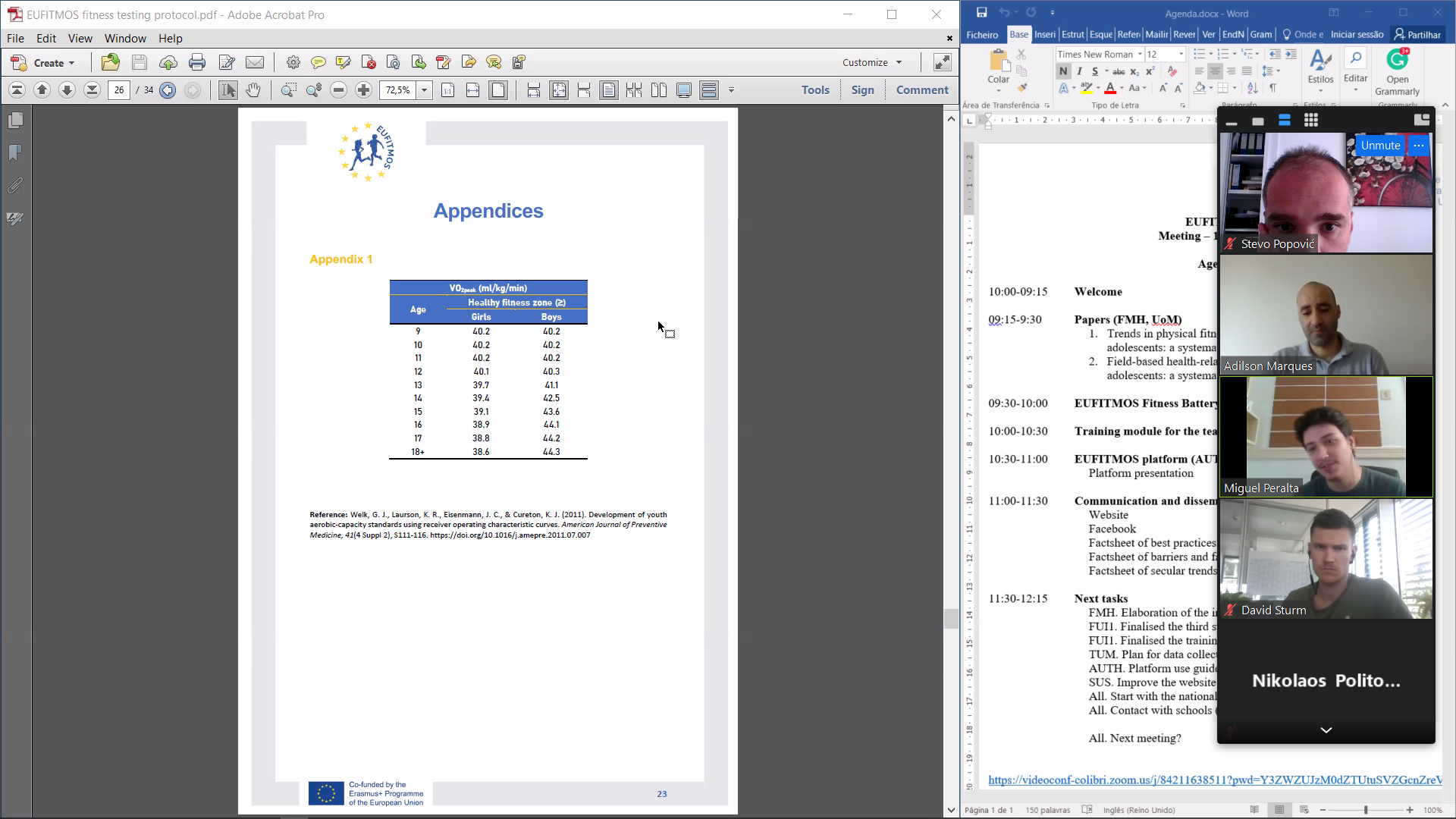Expand more participants chevron in Zoom panel
Viewport: 1456px width, 819px height.
(x=1326, y=730)
